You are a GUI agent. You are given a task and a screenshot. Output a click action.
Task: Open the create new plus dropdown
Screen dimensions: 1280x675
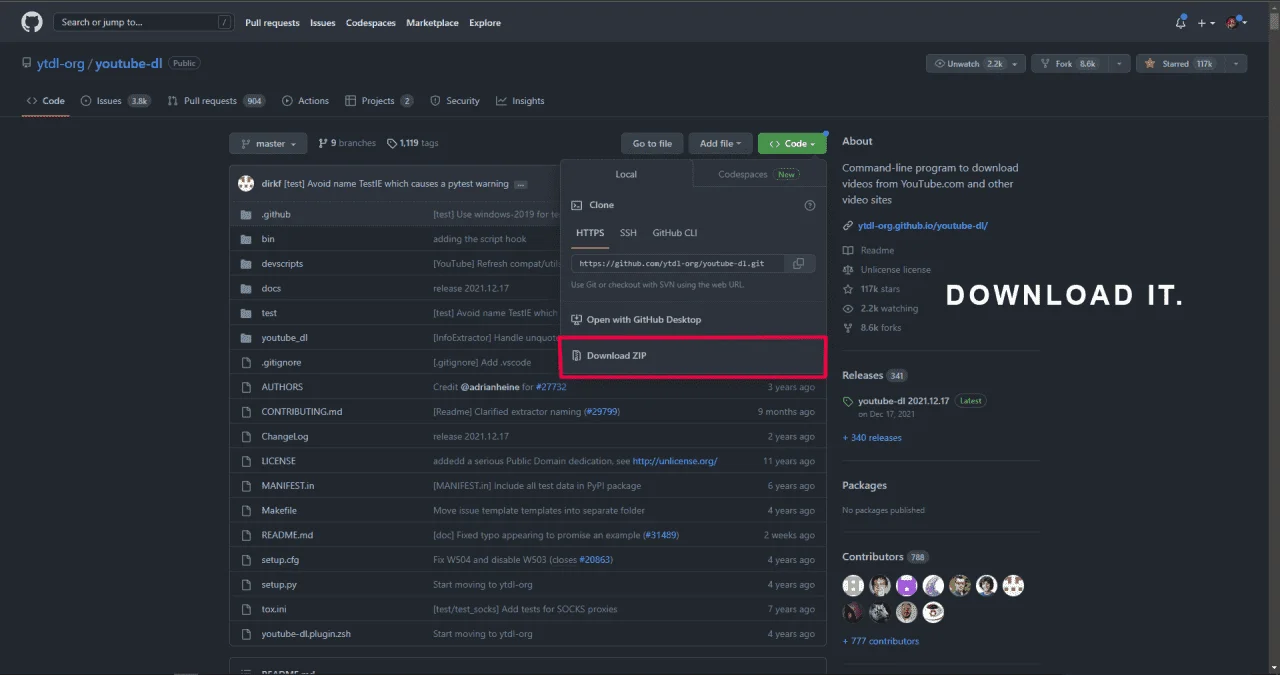[x=1206, y=23]
